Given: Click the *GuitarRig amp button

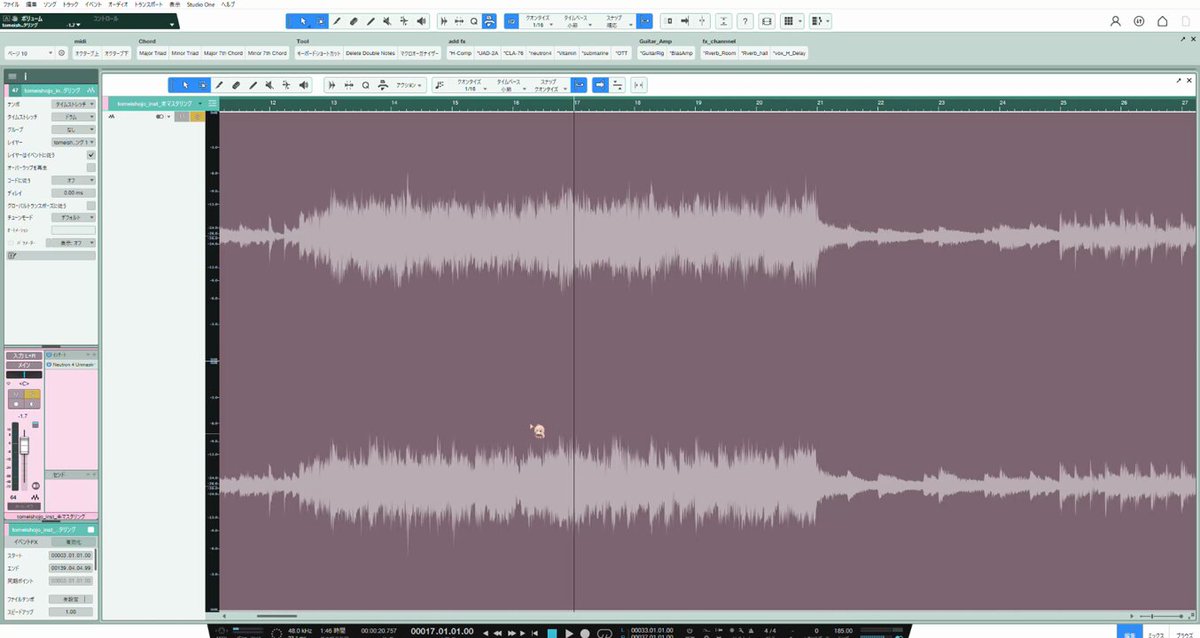Looking at the screenshot, I should pos(652,52).
